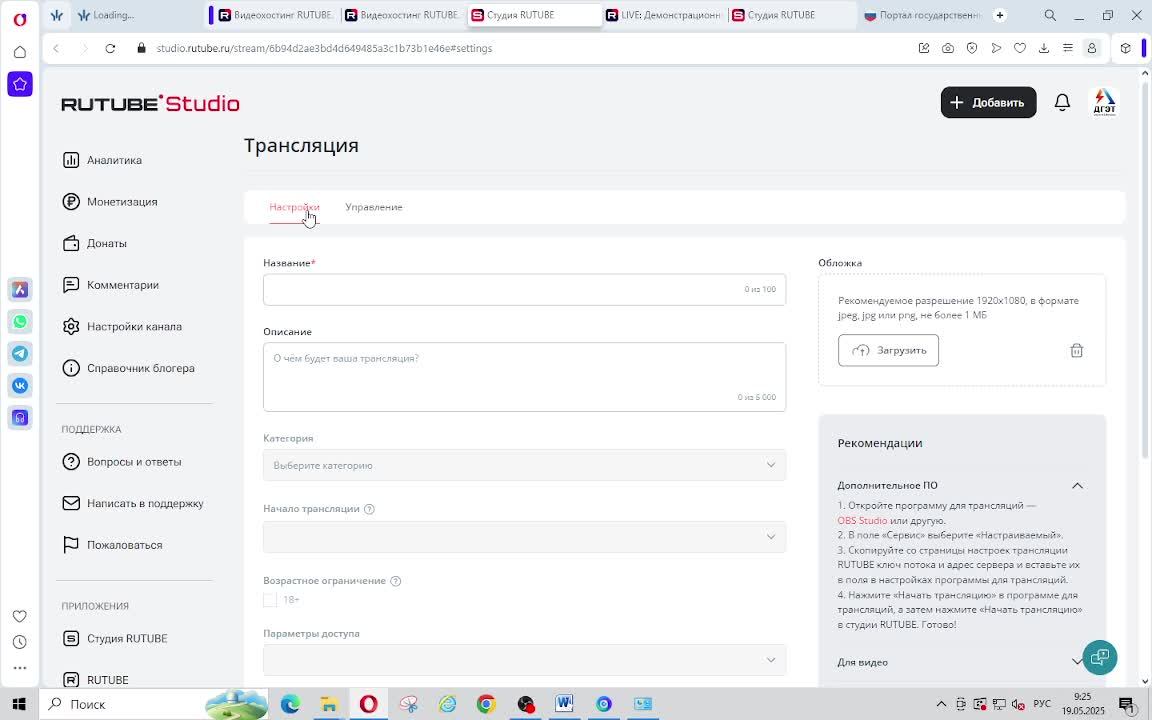Switch to Портал государственн browser tab
This screenshot has height=720, width=1152.
click(x=923, y=15)
